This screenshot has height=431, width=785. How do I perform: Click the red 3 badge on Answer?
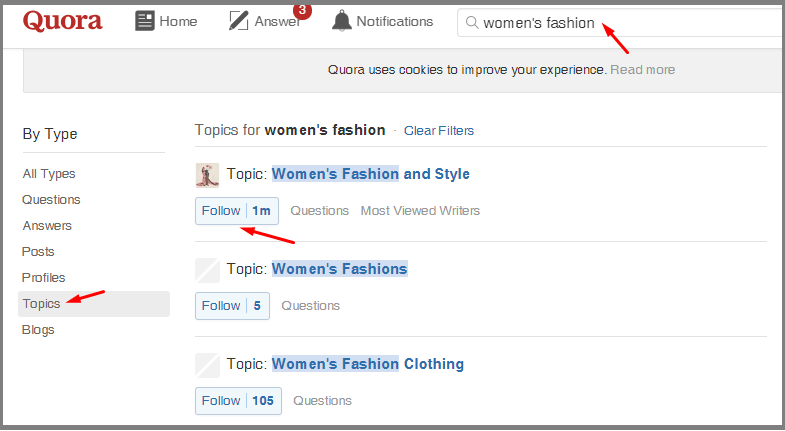coord(302,10)
